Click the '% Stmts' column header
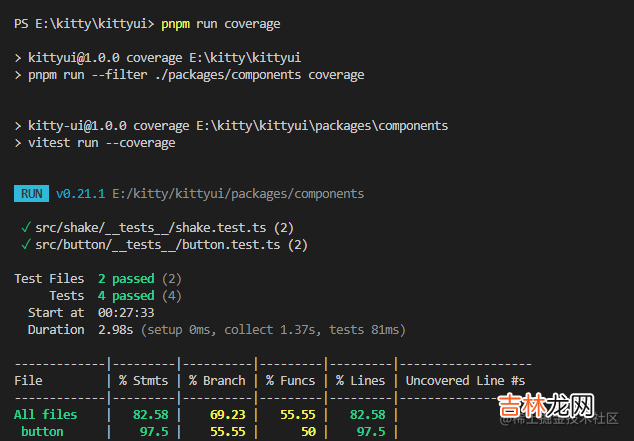The image size is (634, 441). [x=144, y=380]
